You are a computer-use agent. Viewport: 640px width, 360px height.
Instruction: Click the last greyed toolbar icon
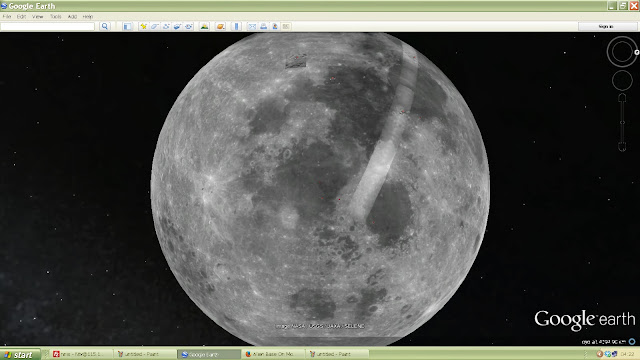286,27
